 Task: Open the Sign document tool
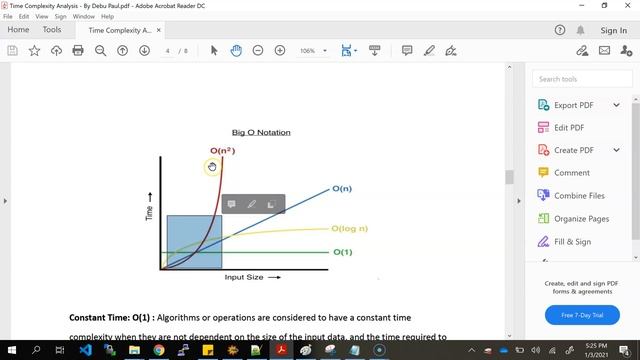pos(451,51)
